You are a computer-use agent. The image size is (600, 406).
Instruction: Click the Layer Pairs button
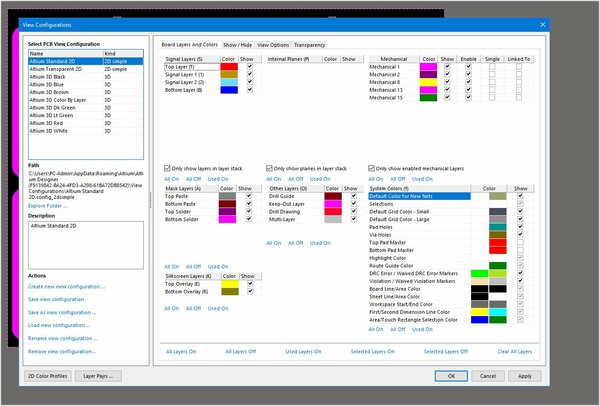pyautogui.click(x=98, y=376)
